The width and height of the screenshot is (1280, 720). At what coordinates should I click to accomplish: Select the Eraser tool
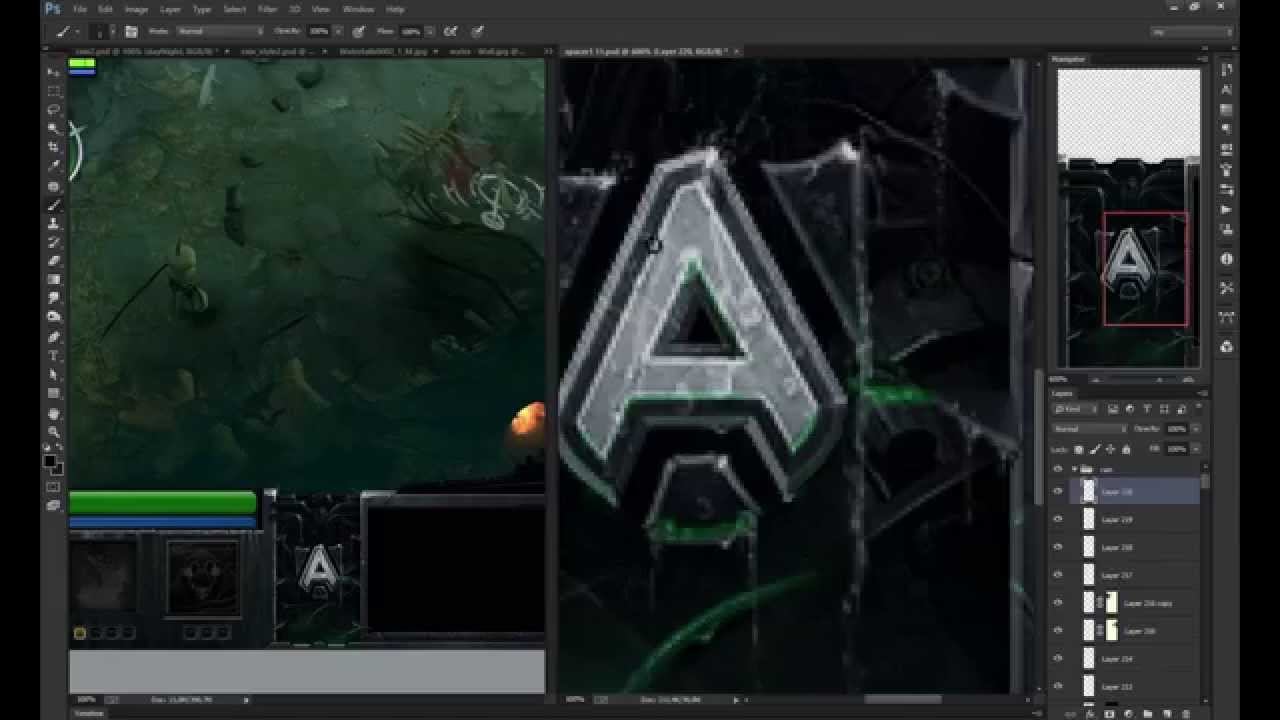click(x=54, y=262)
